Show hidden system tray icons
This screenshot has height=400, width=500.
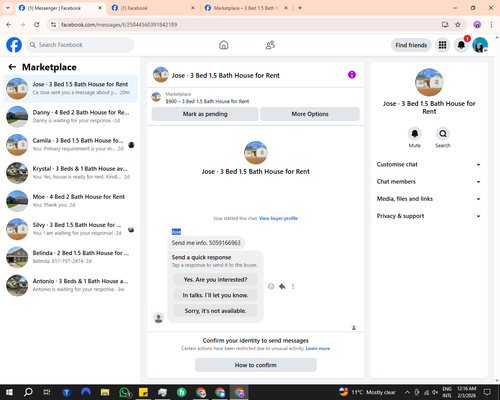point(407,392)
